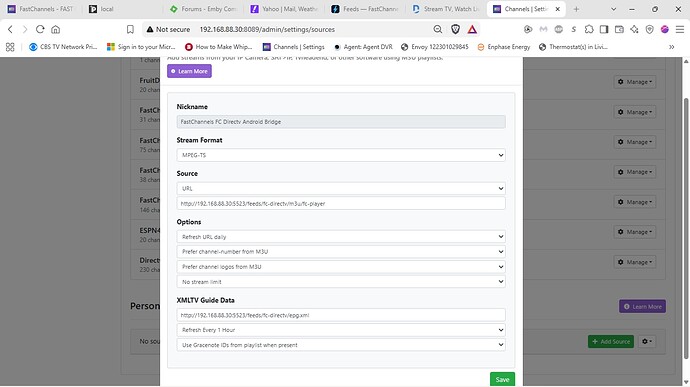Reload the page with the refresh icon
Viewport: 690px width, 387px height.
tap(40, 29)
